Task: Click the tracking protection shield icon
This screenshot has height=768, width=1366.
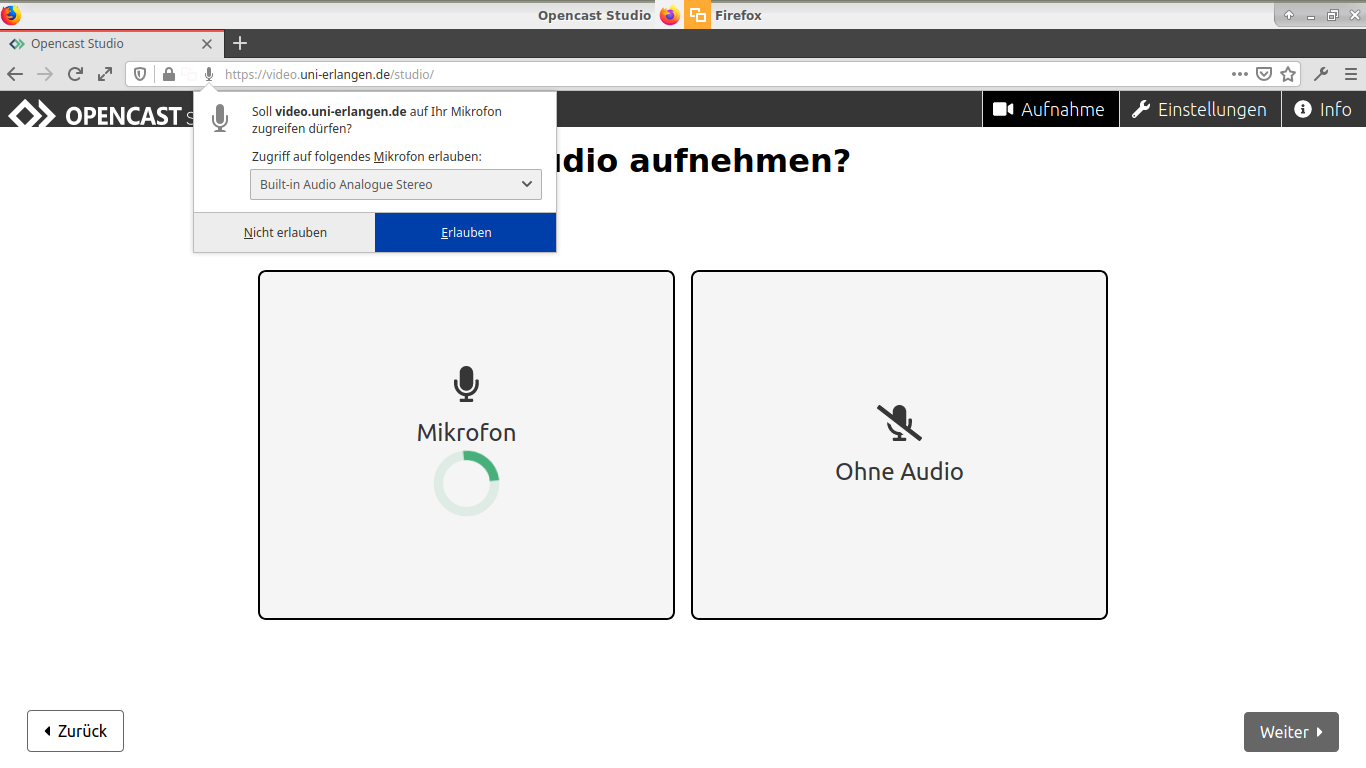Action: (140, 74)
